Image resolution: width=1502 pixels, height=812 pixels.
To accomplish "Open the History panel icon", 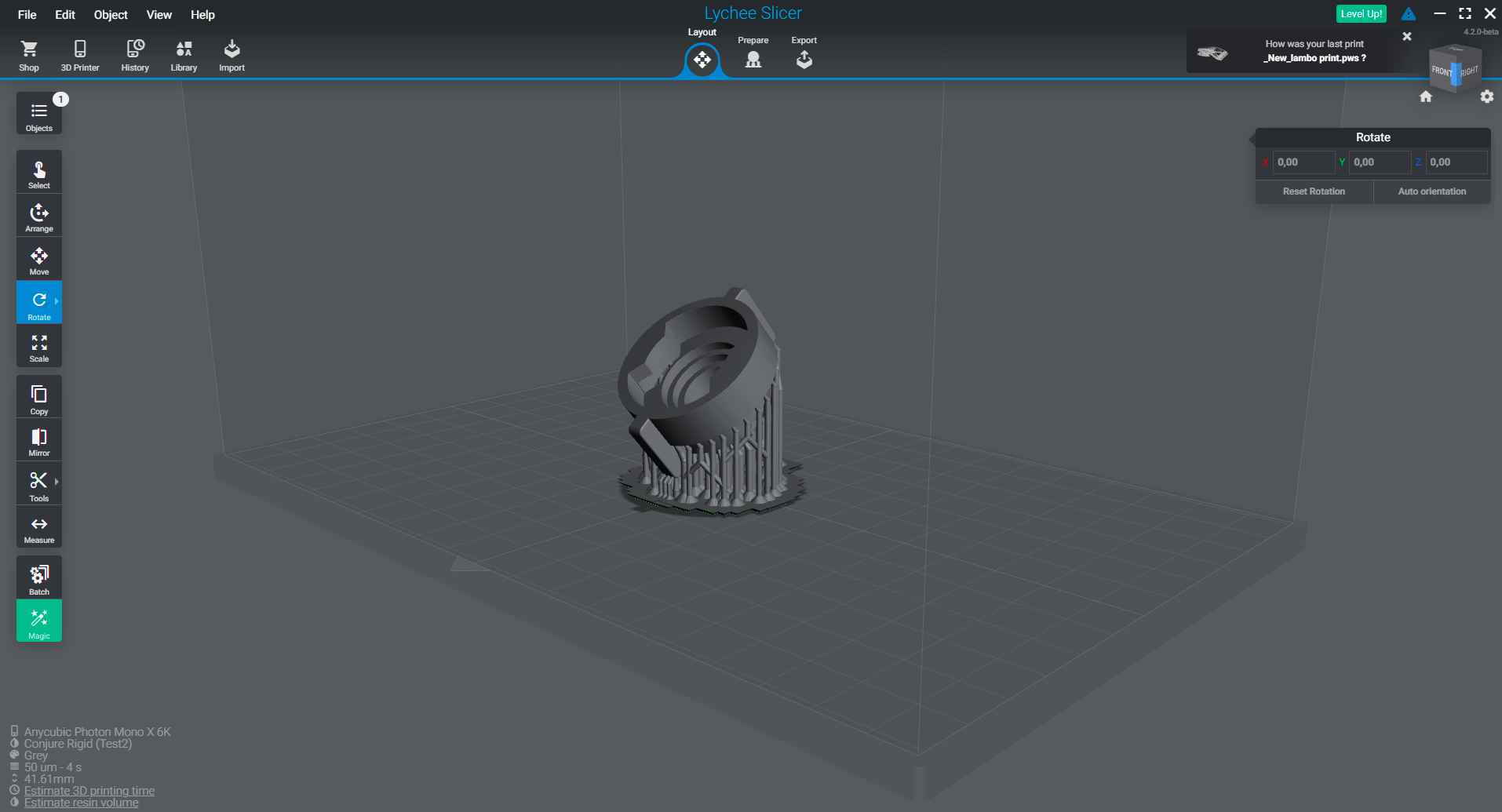I will click(x=135, y=56).
